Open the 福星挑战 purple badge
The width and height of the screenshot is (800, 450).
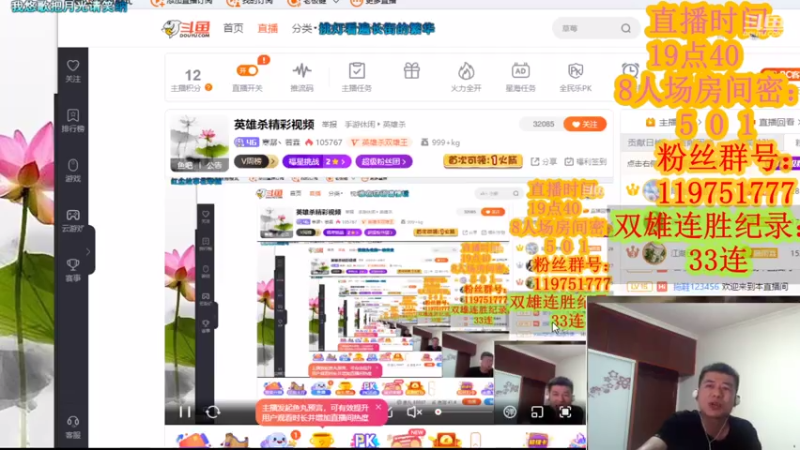(x=317, y=161)
